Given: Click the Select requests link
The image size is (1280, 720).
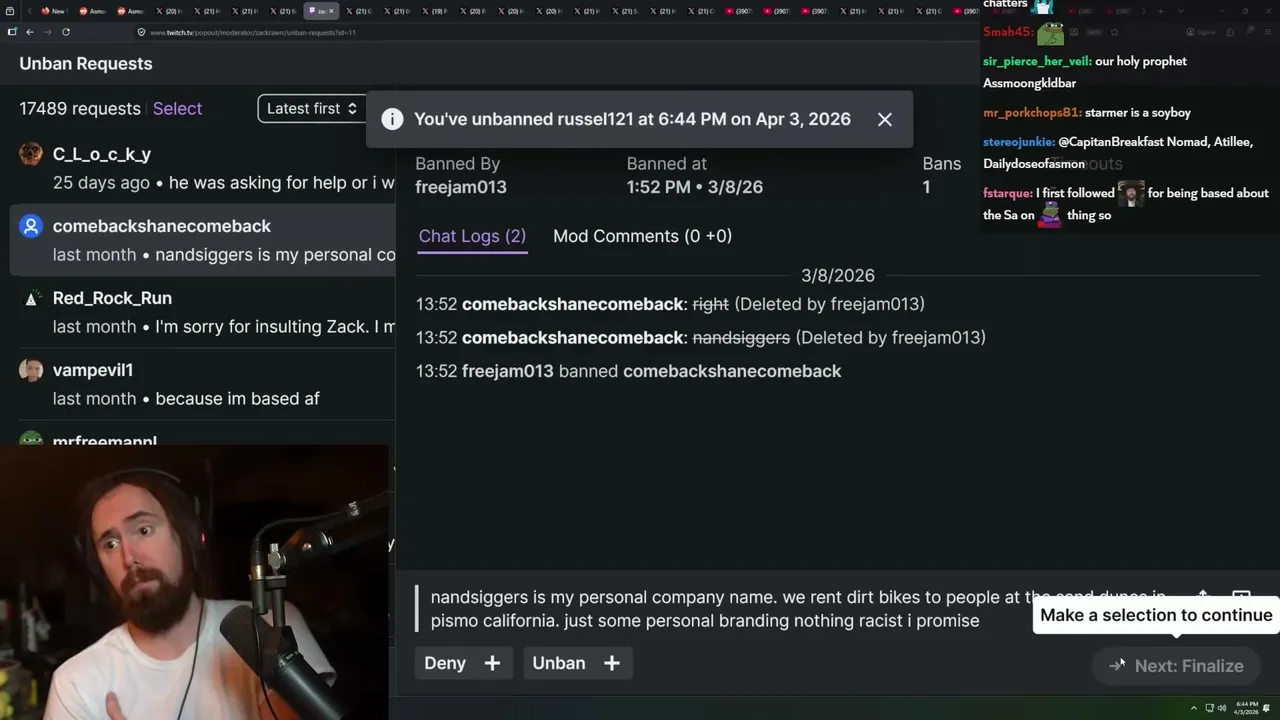Looking at the screenshot, I should [177, 108].
